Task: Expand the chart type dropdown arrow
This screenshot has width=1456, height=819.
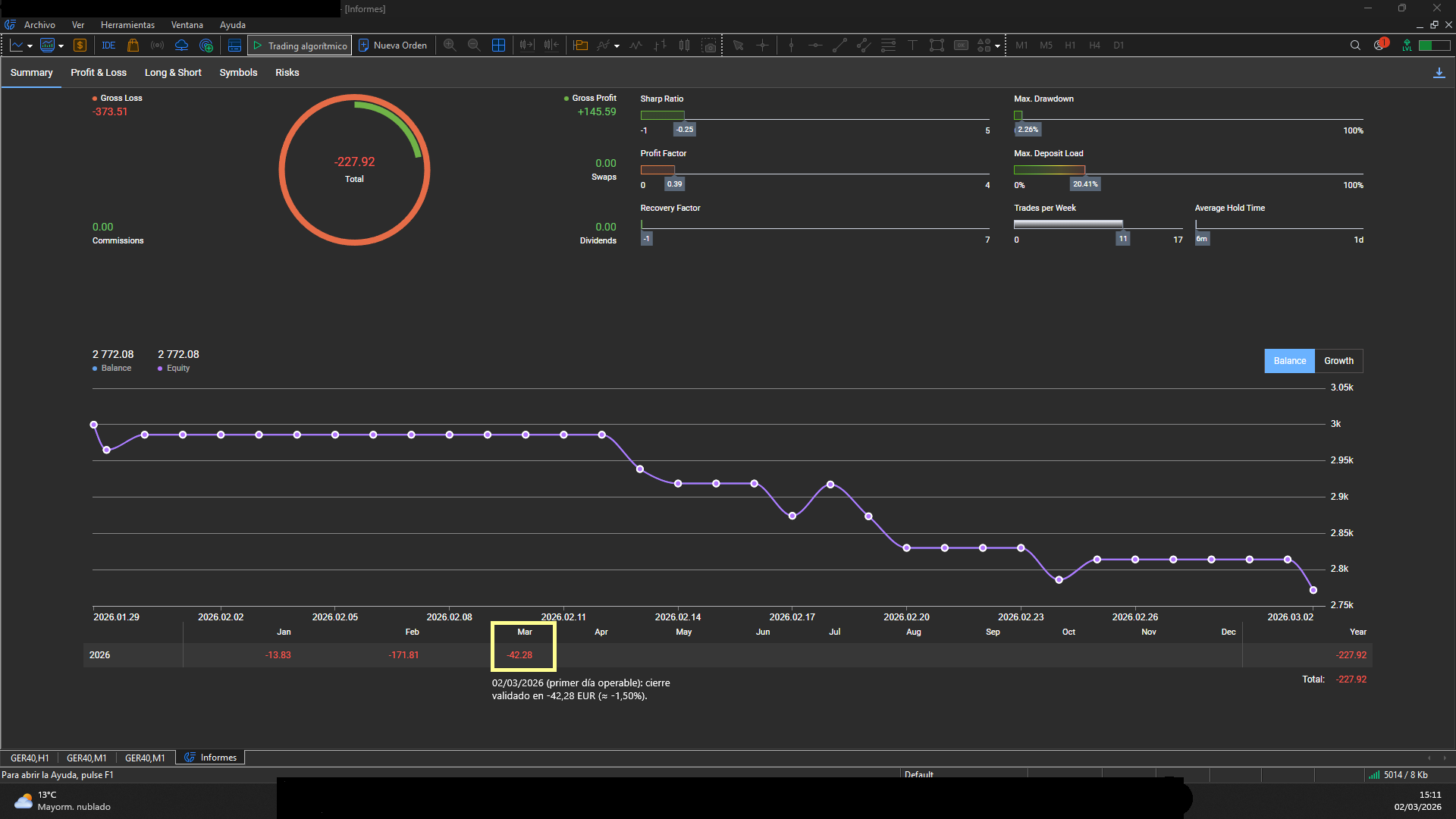Action: coord(30,46)
